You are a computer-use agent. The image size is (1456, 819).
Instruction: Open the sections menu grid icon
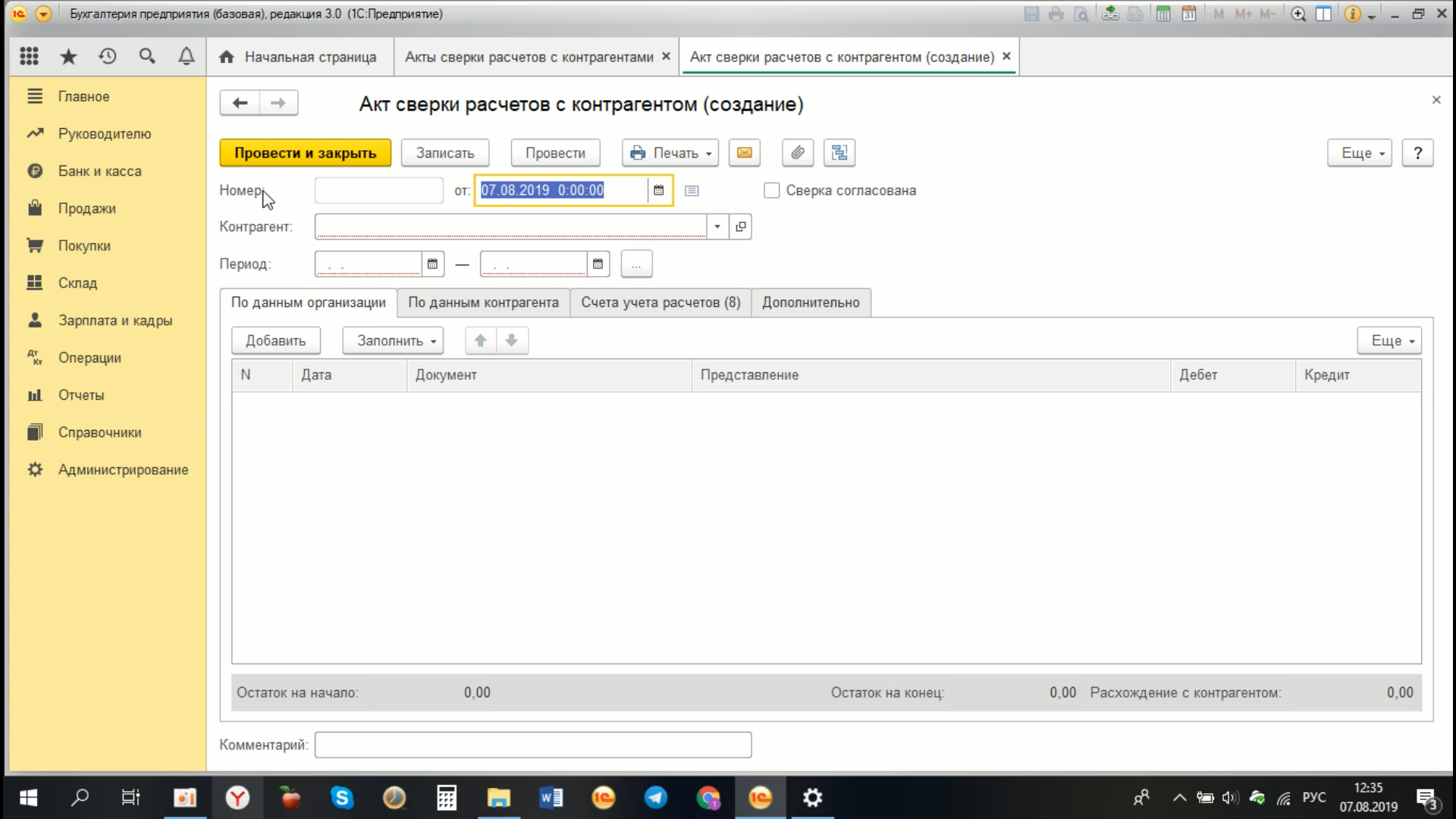pos(29,57)
